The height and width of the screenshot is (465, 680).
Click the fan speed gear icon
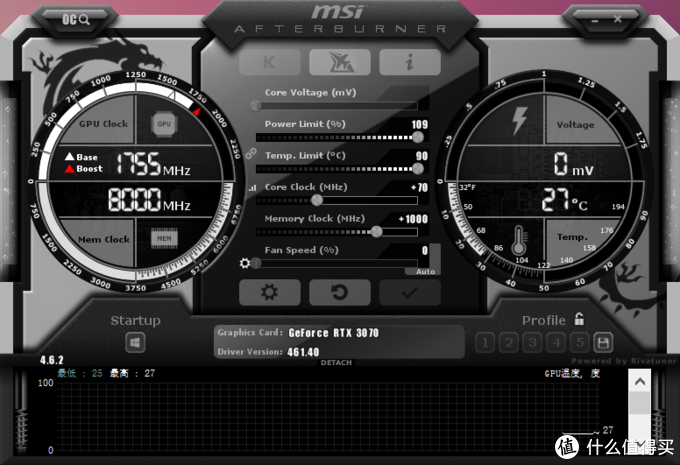(x=245, y=263)
